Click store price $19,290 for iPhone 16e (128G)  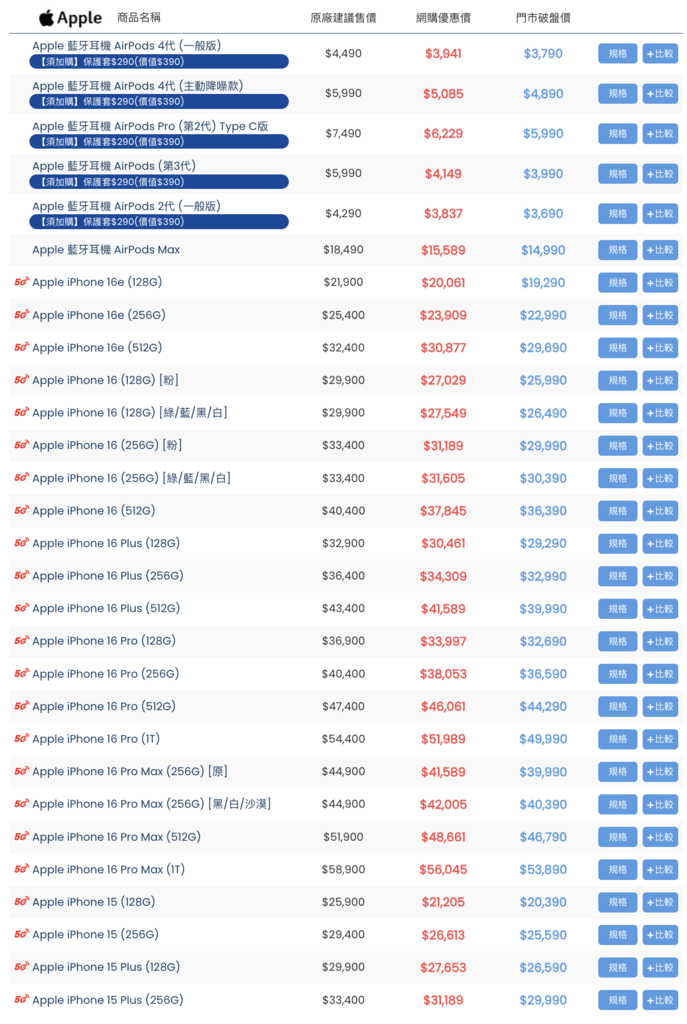coord(543,283)
